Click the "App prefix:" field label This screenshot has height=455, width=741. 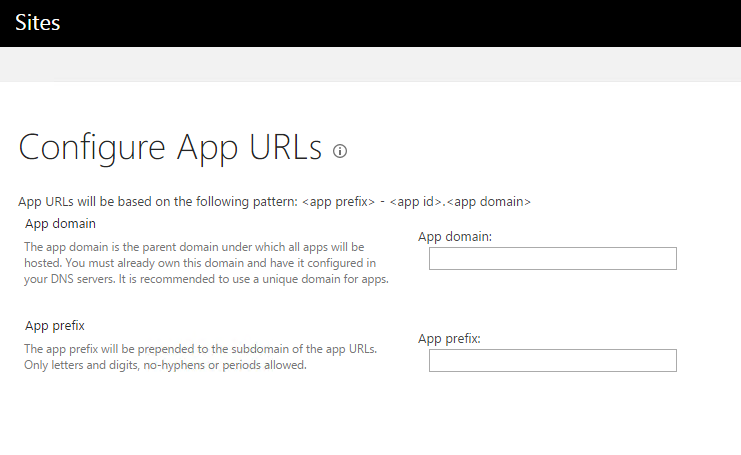(x=449, y=339)
